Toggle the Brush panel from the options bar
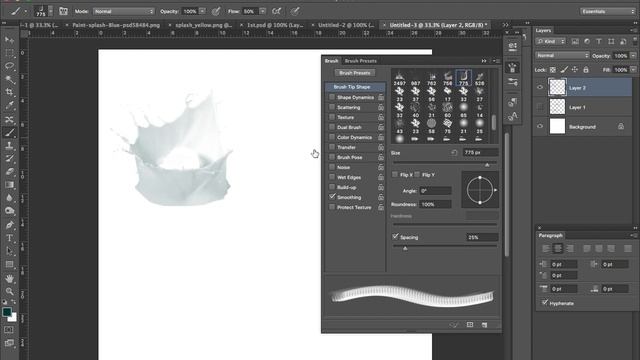 [63, 11]
